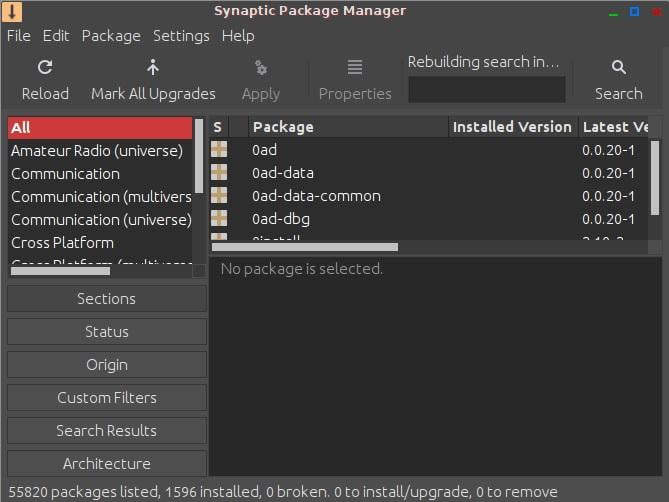
Task: Sort by the Installed Version column header
Action: click(x=513, y=127)
